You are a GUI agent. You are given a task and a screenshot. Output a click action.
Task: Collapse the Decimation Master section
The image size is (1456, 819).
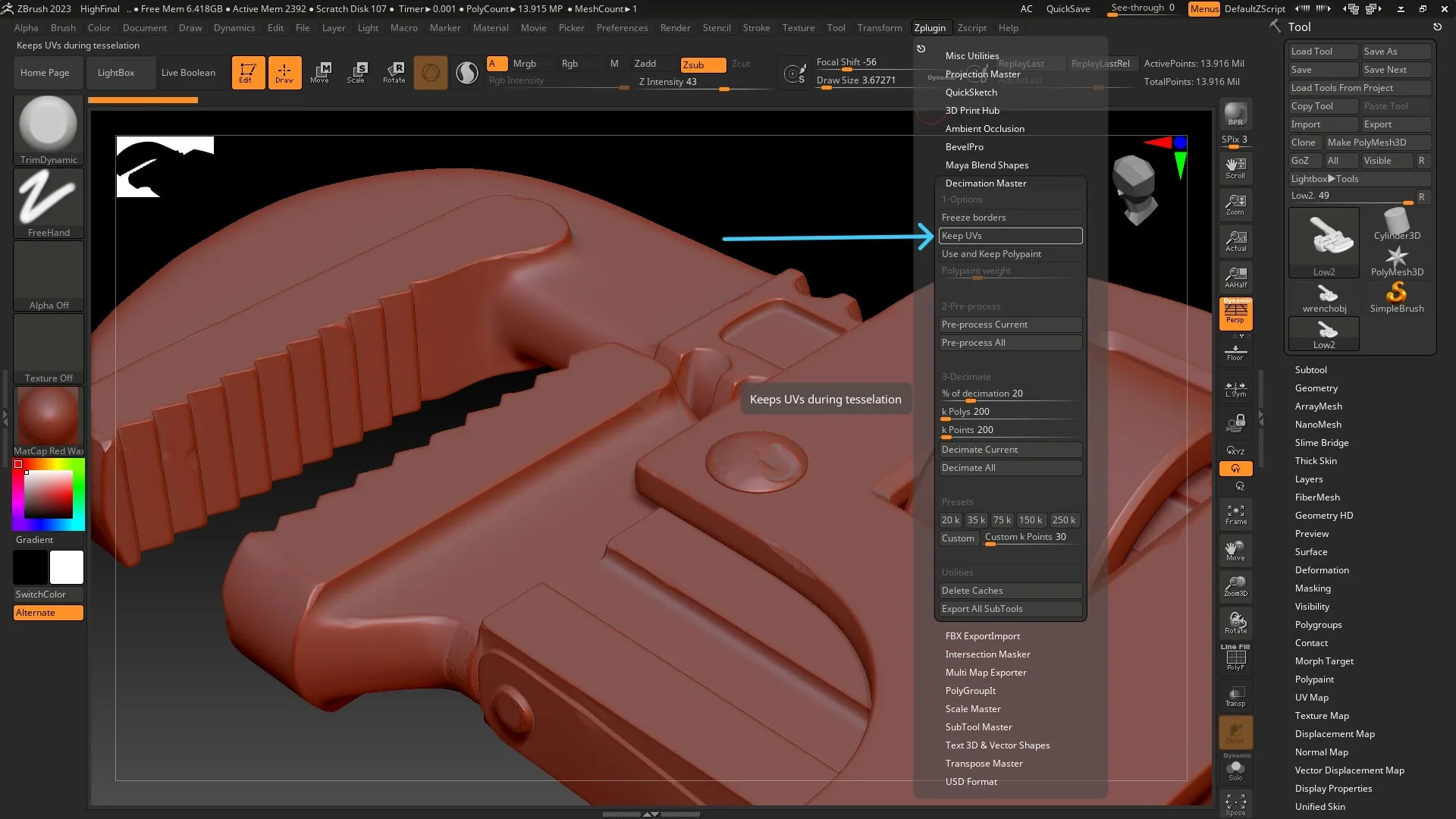tap(986, 184)
